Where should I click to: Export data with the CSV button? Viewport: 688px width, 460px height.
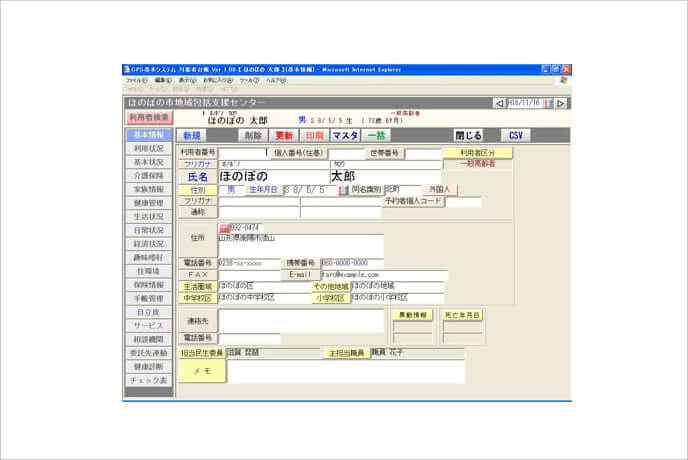516,136
